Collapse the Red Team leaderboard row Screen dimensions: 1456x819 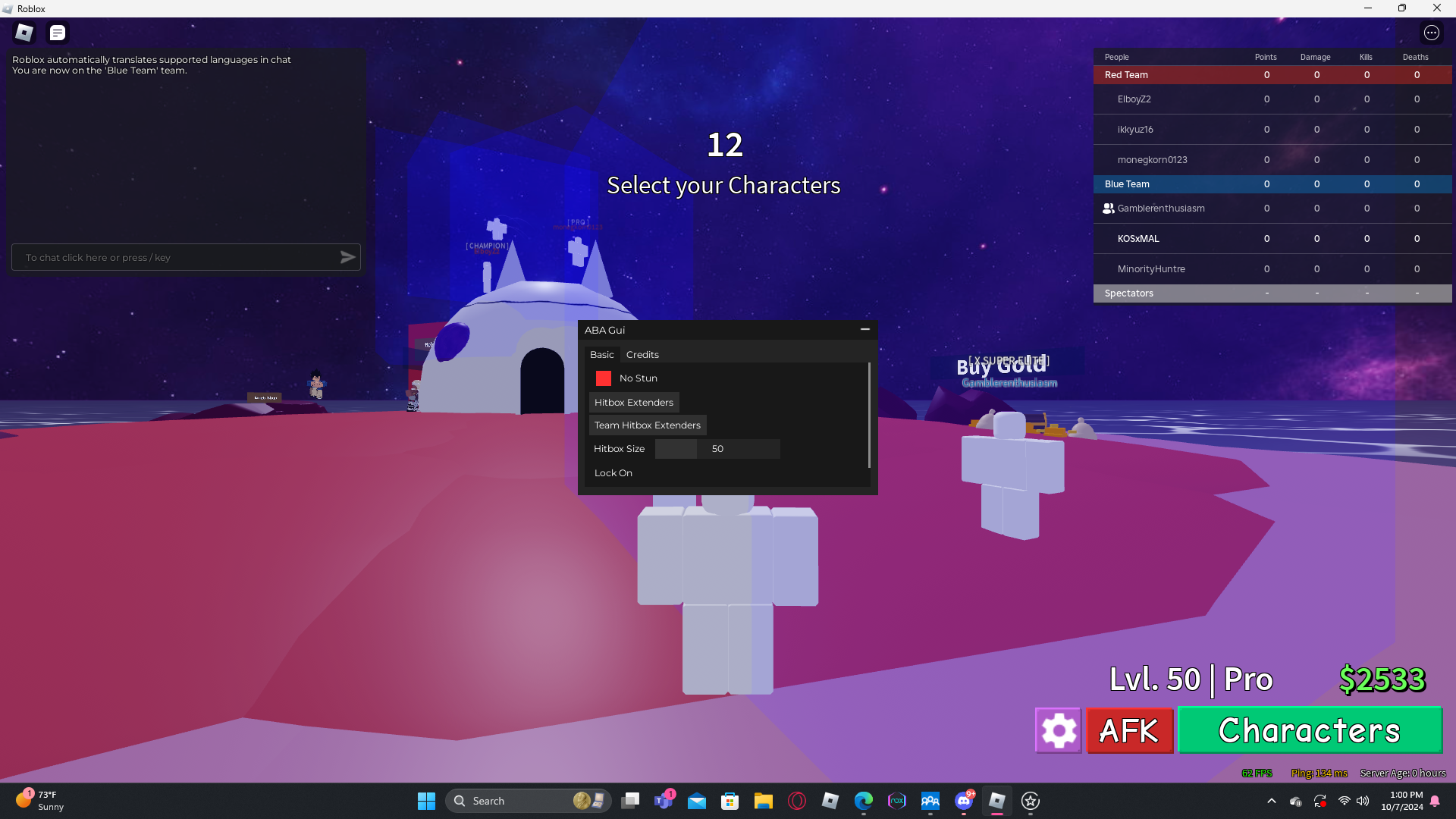click(x=1127, y=75)
